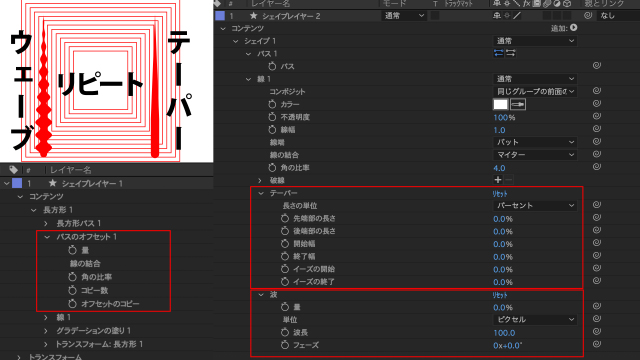Collapse the テーパー property group
The height and width of the screenshot is (360, 640).
pyautogui.click(x=261, y=193)
